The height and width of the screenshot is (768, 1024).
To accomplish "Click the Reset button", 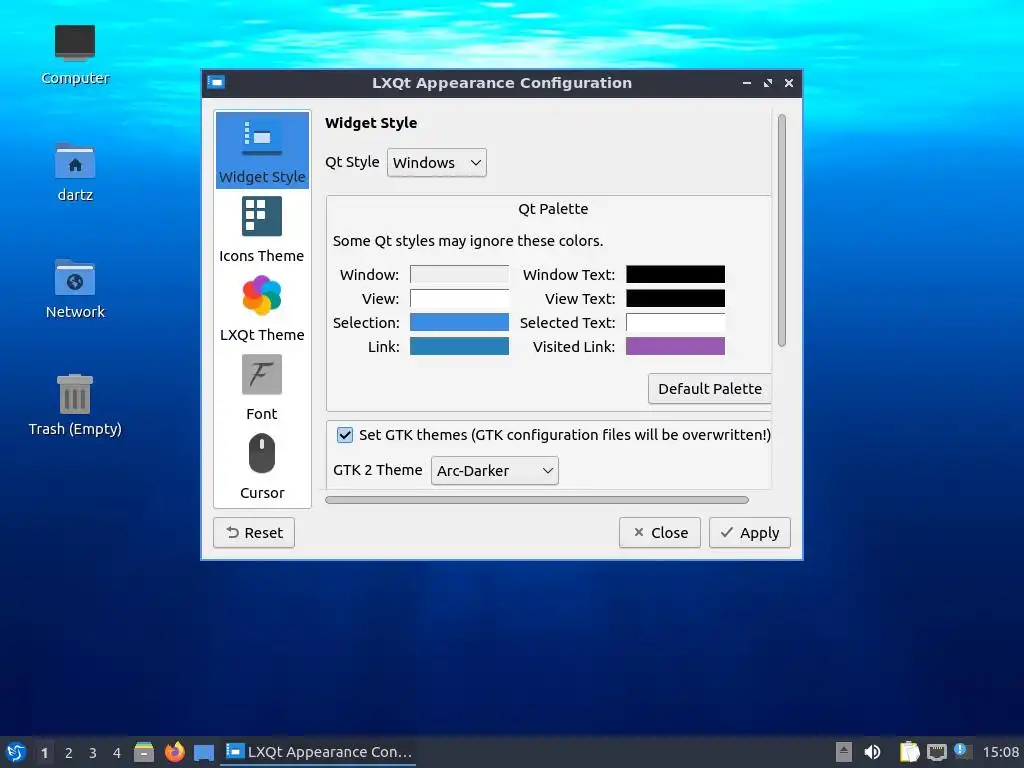I will (x=254, y=533).
